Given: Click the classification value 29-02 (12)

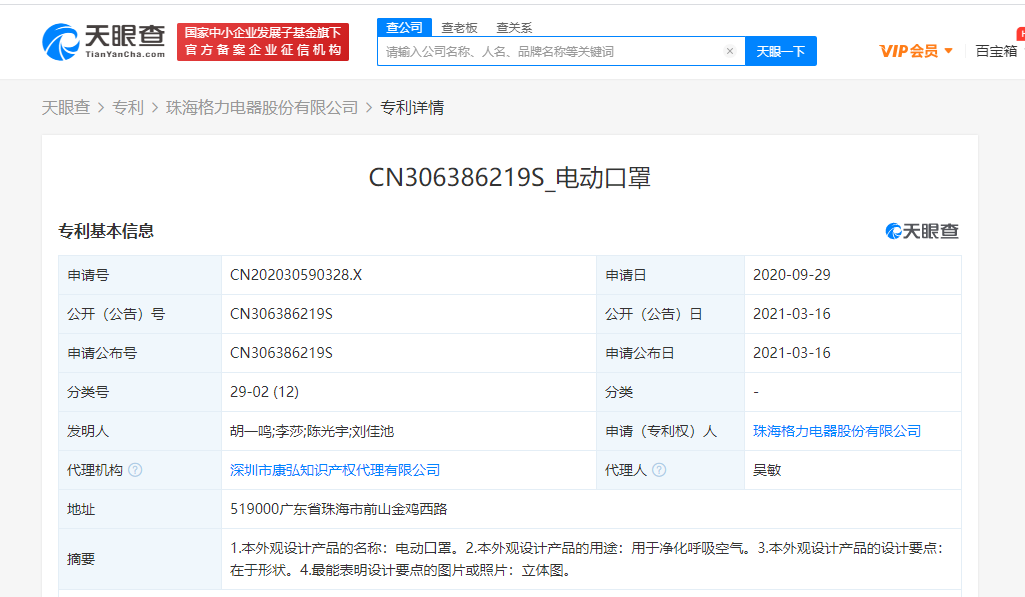Looking at the screenshot, I should [x=264, y=392].
